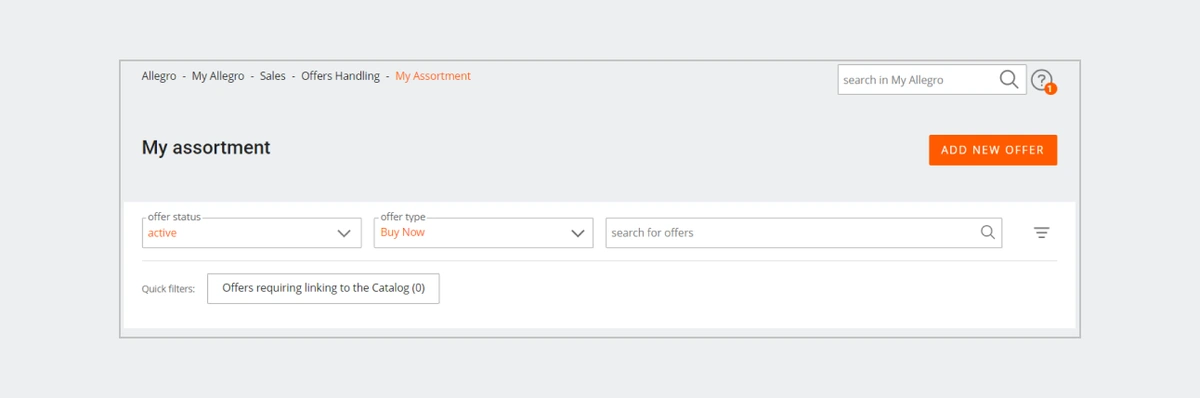The width and height of the screenshot is (1200, 398).
Task: Click the magnifier icon in My Allegro search
Action: tap(1009, 79)
